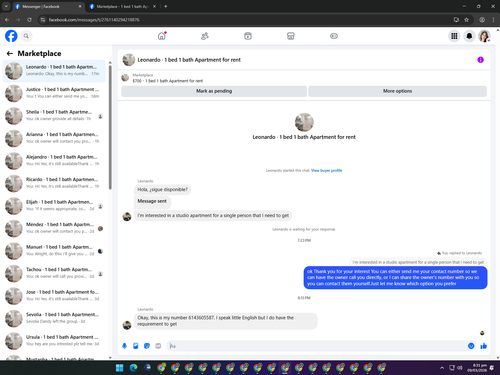This screenshot has height=375, width=500.
Task: Open Ricardo conversation in chat list
Action: [x=54, y=183]
